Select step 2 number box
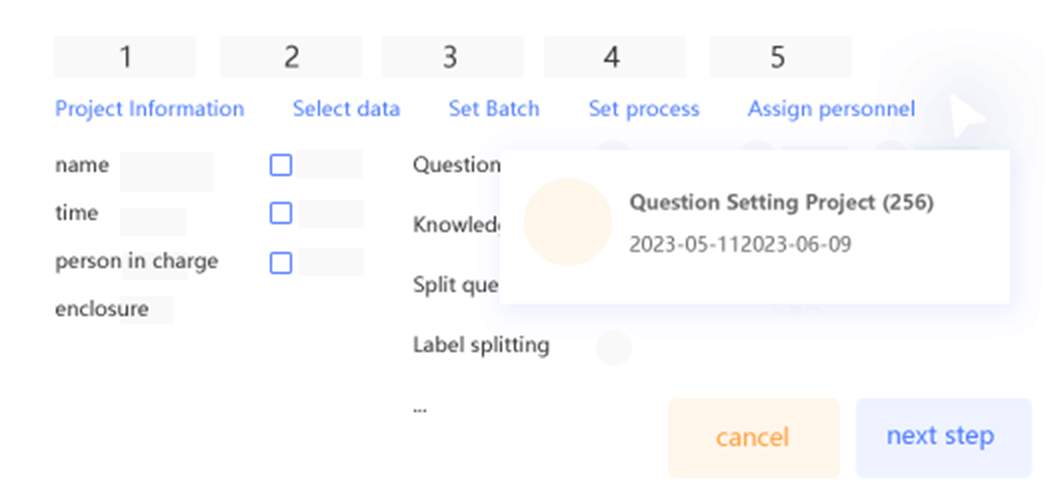 [x=291, y=57]
